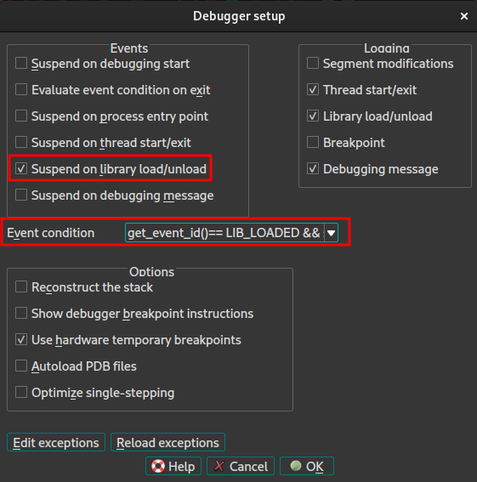
Task: Toggle Segment modifications logging
Action: coord(313,63)
